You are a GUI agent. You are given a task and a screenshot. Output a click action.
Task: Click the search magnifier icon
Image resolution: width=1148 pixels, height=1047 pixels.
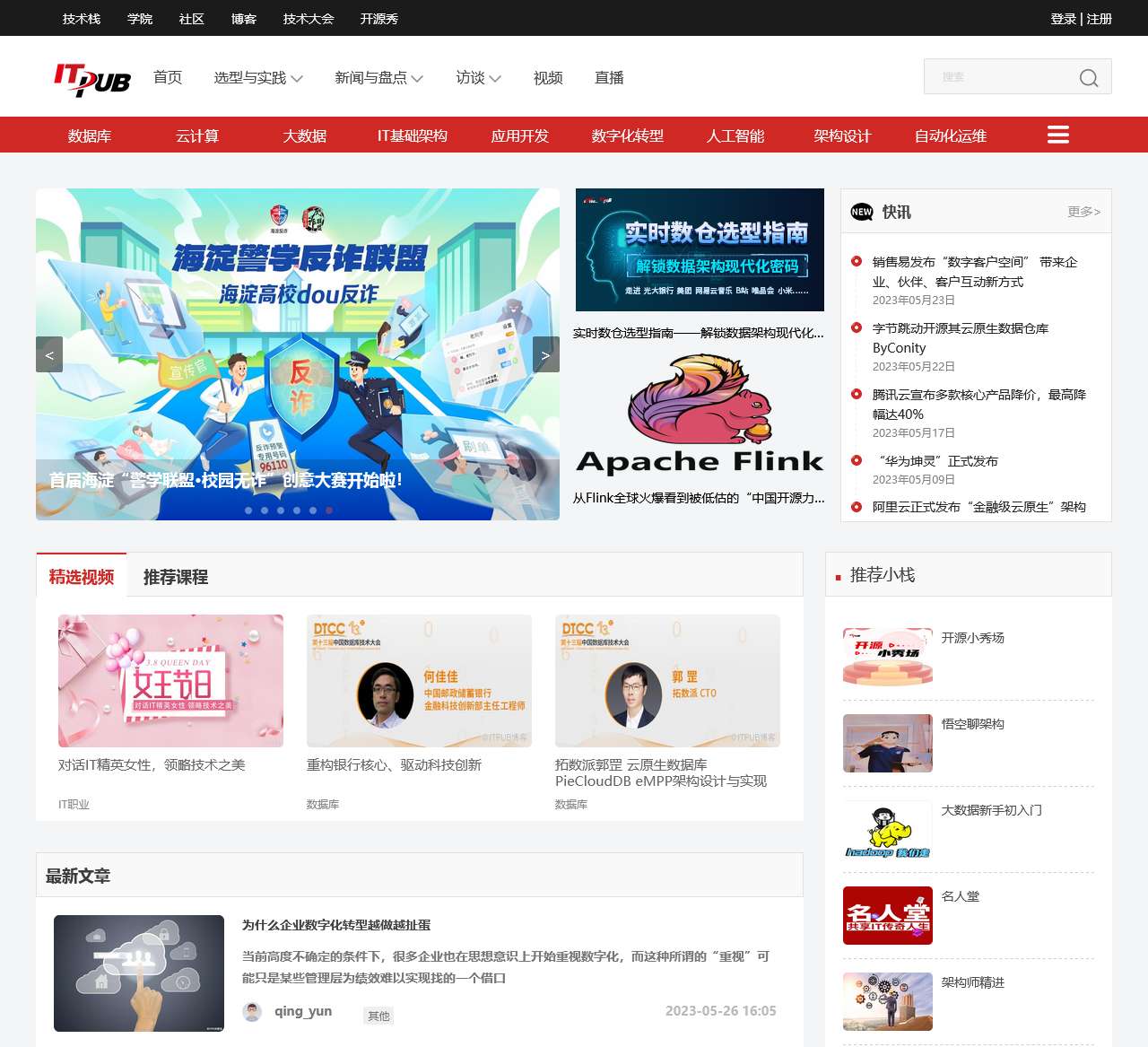pos(1089,78)
